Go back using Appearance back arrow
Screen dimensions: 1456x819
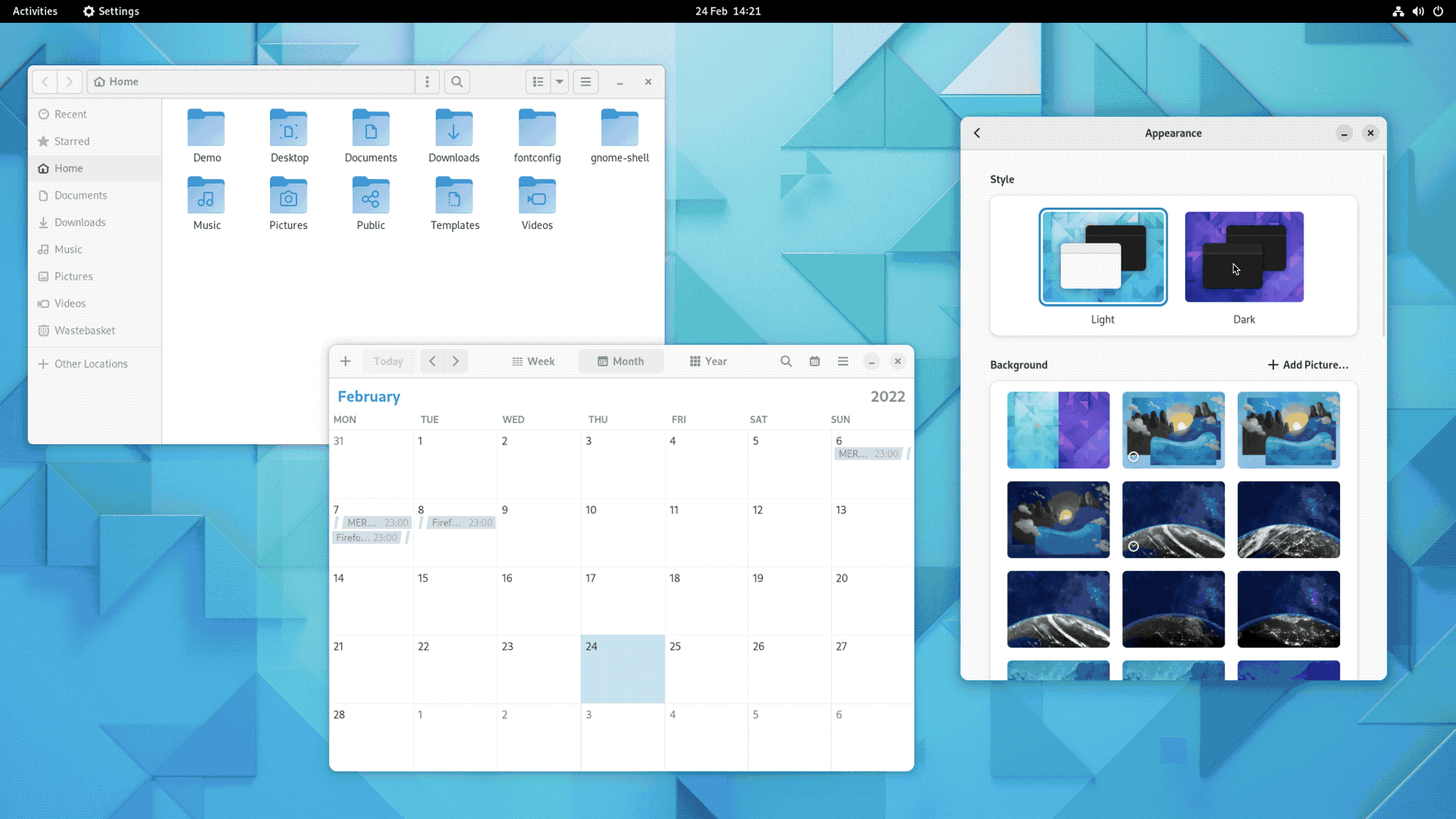tap(977, 133)
